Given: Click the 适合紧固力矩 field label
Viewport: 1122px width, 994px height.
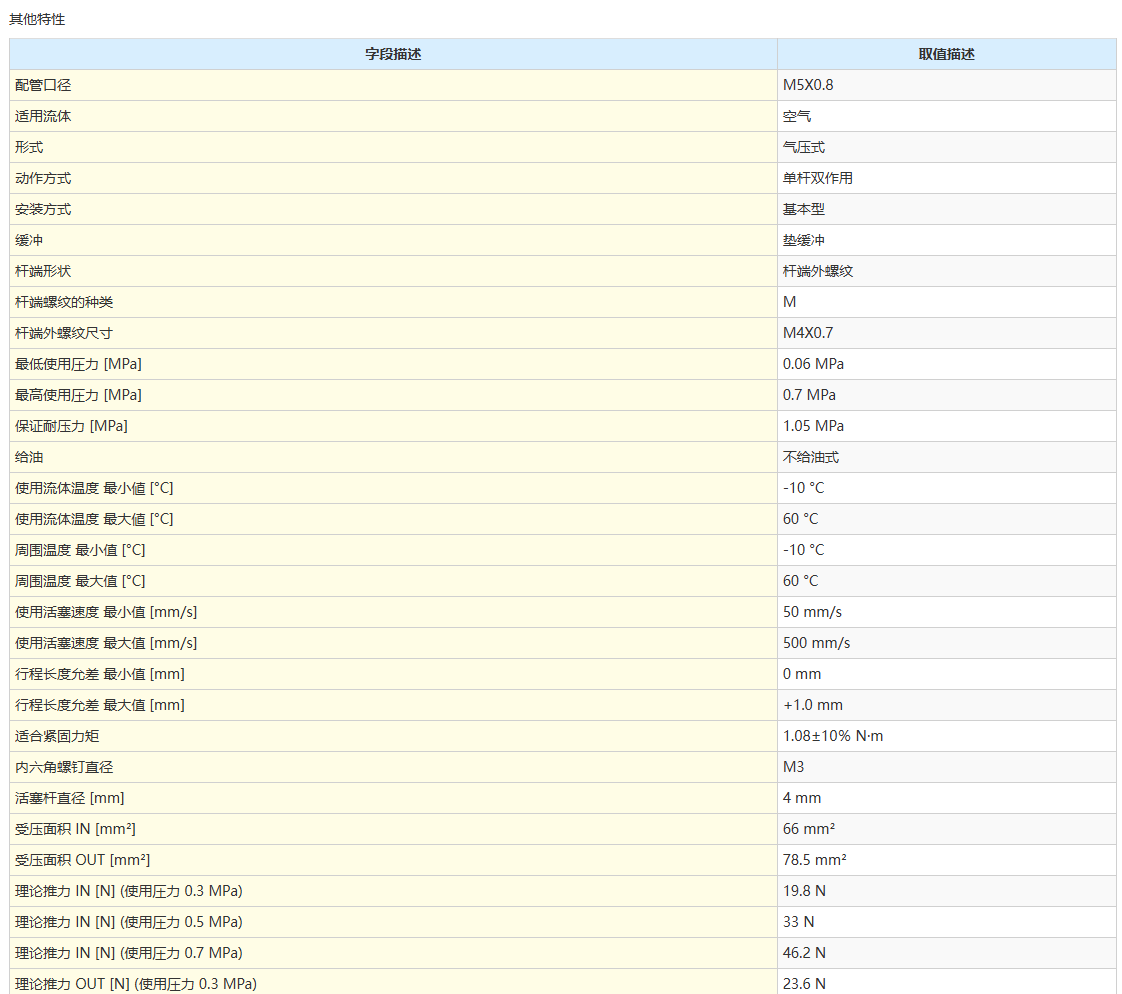Looking at the screenshot, I should pyautogui.click(x=57, y=736).
